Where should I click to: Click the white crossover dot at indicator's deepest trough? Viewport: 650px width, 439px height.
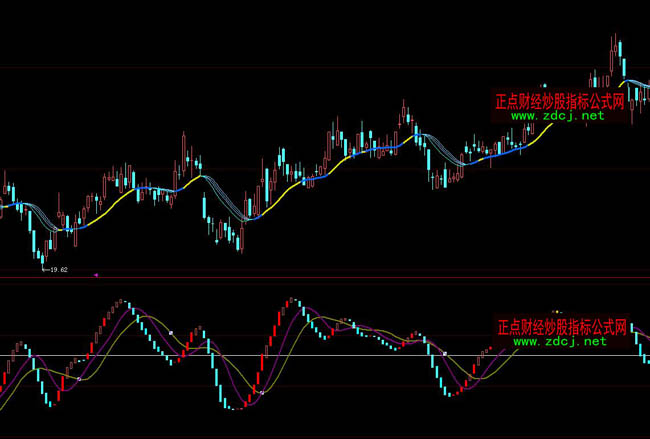point(262,394)
